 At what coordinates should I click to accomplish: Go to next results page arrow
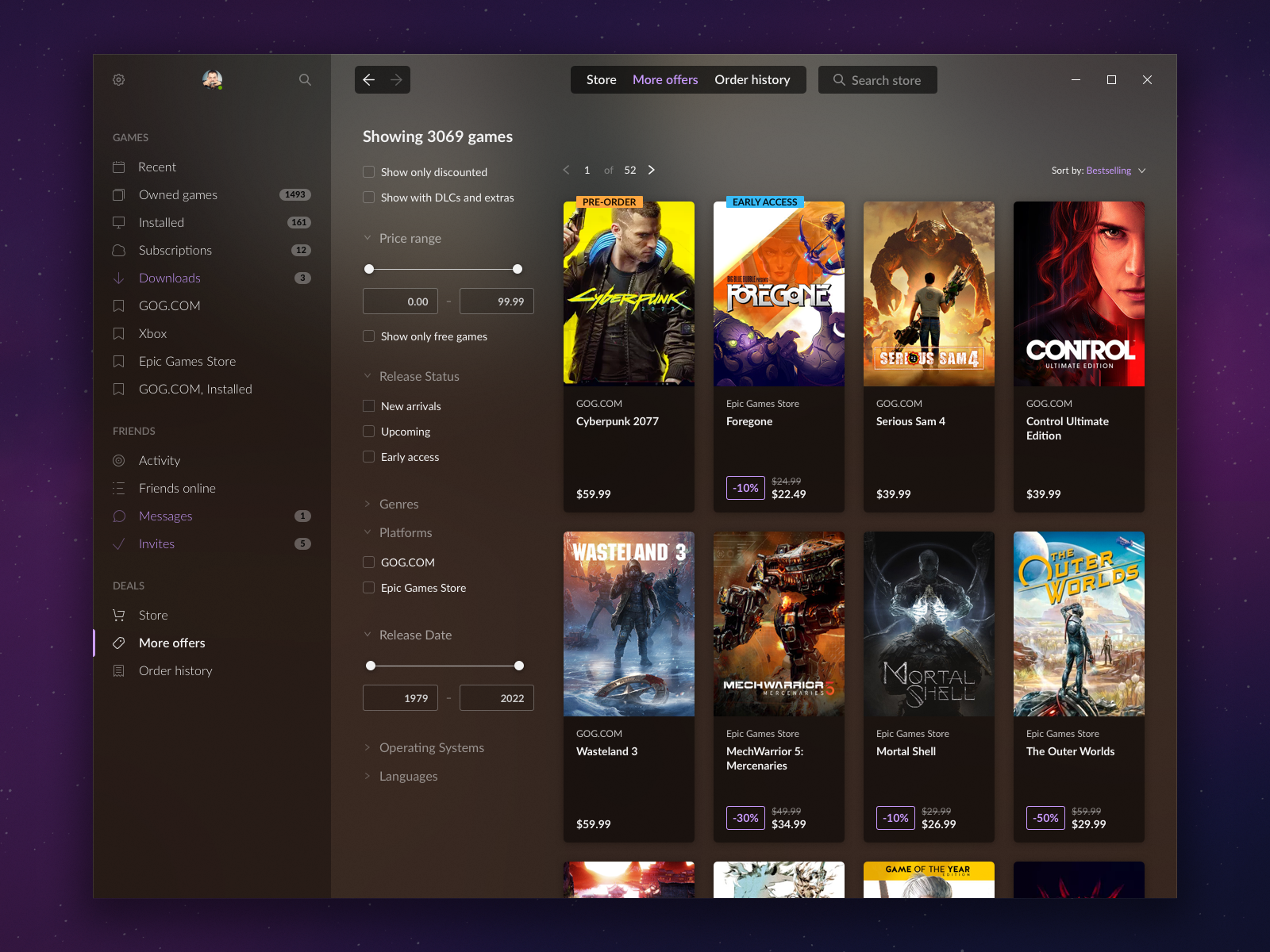[x=652, y=170]
